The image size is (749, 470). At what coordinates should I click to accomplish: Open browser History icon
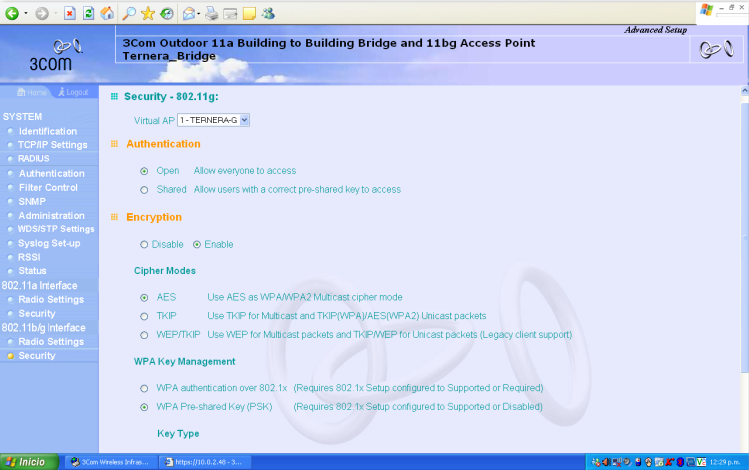[x=166, y=13]
